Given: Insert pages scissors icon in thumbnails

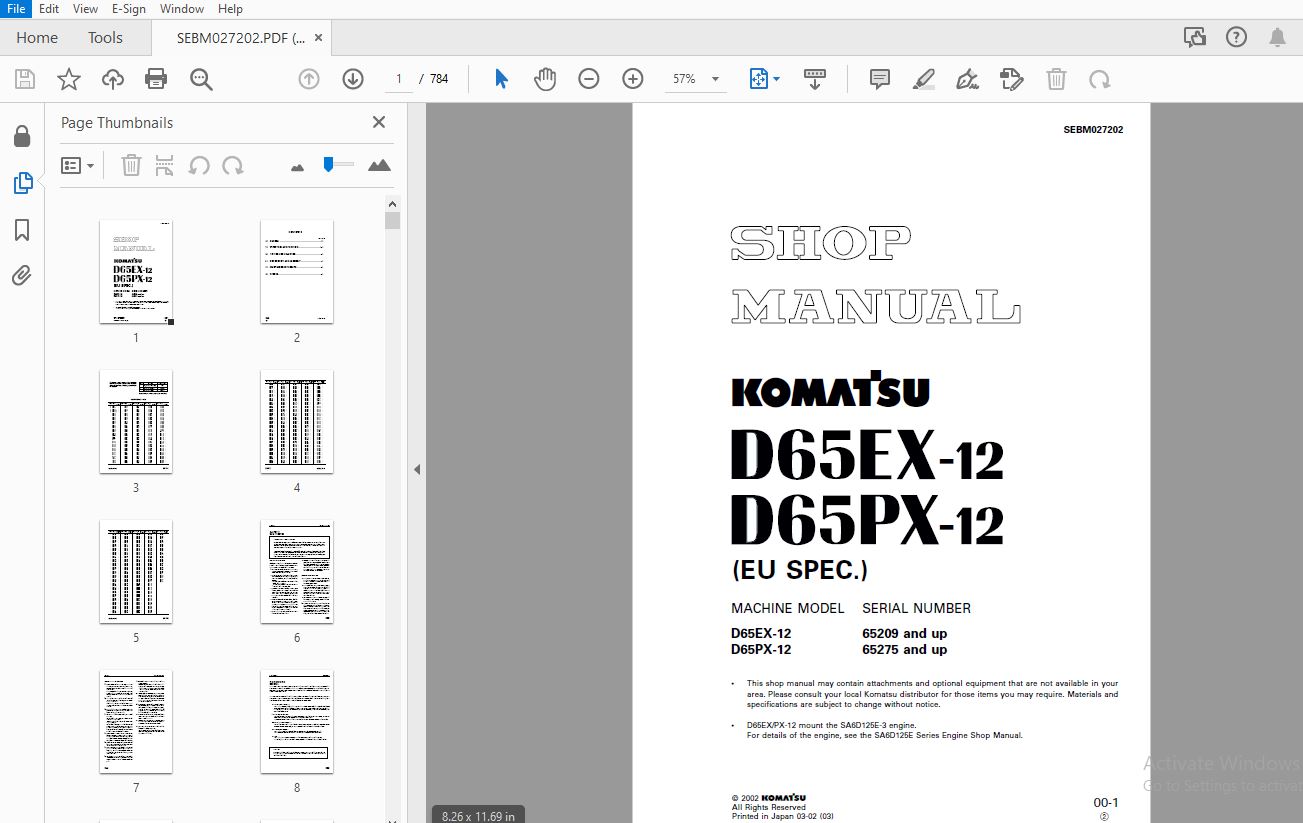Looking at the screenshot, I should (165, 165).
